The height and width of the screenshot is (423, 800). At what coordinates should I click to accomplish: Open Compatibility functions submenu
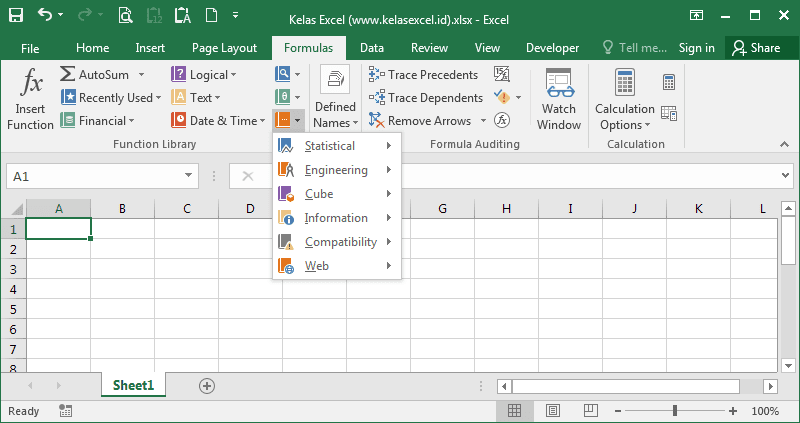pyautogui.click(x=337, y=242)
